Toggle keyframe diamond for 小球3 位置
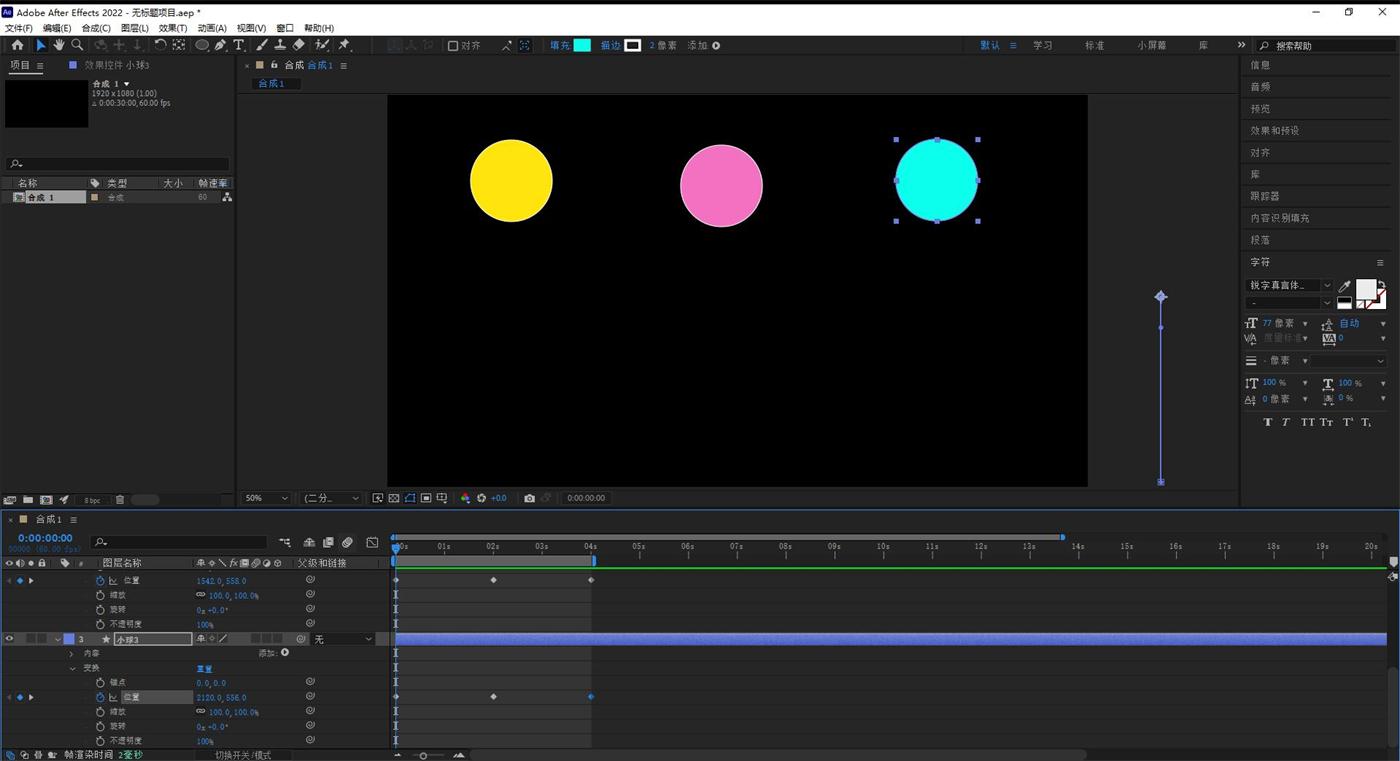Viewport: 1400px width, 761px height. pos(20,697)
